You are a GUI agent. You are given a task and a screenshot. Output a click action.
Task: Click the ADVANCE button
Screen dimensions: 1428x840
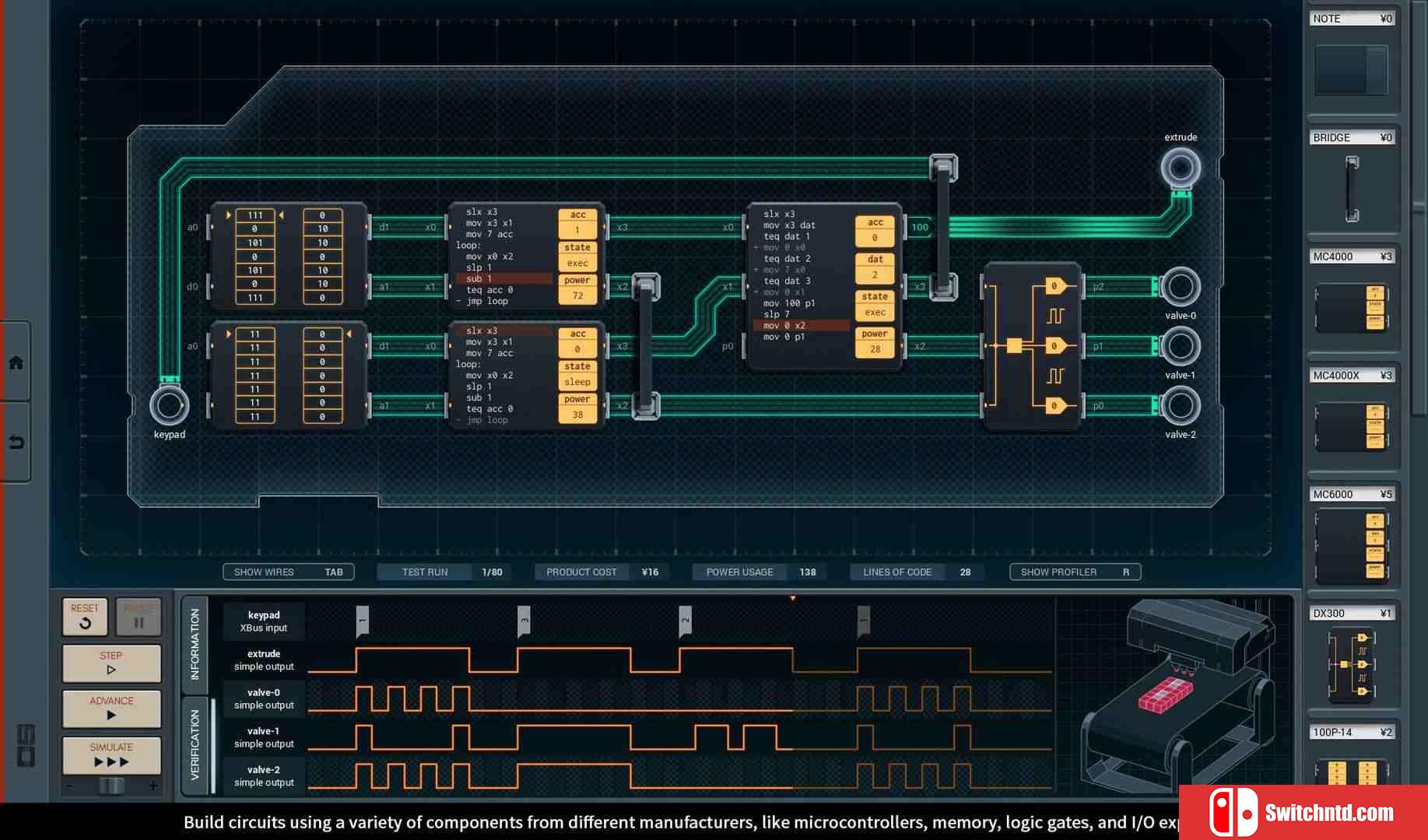pyautogui.click(x=111, y=708)
